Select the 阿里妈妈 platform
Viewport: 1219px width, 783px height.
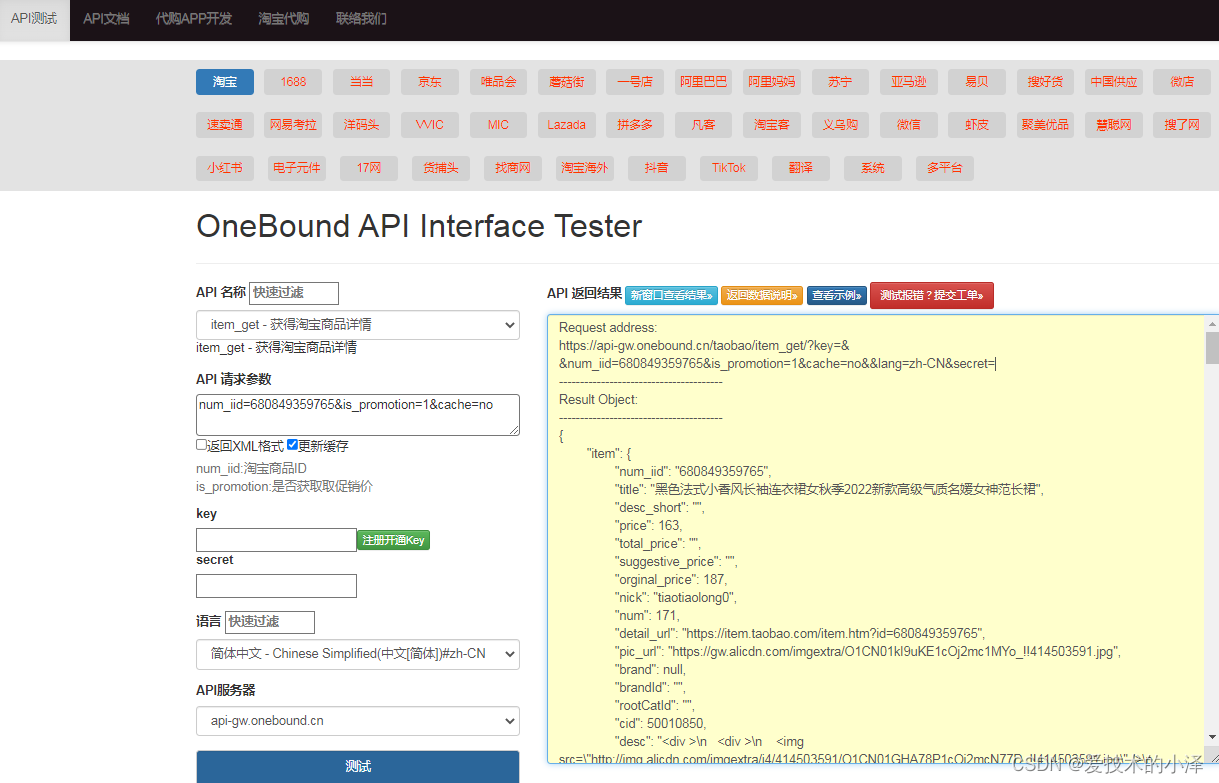click(x=772, y=82)
